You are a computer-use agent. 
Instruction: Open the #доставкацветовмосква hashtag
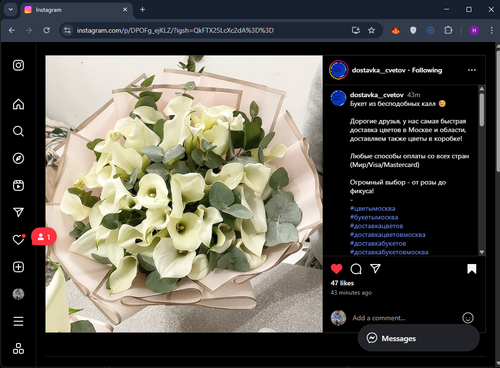388,235
